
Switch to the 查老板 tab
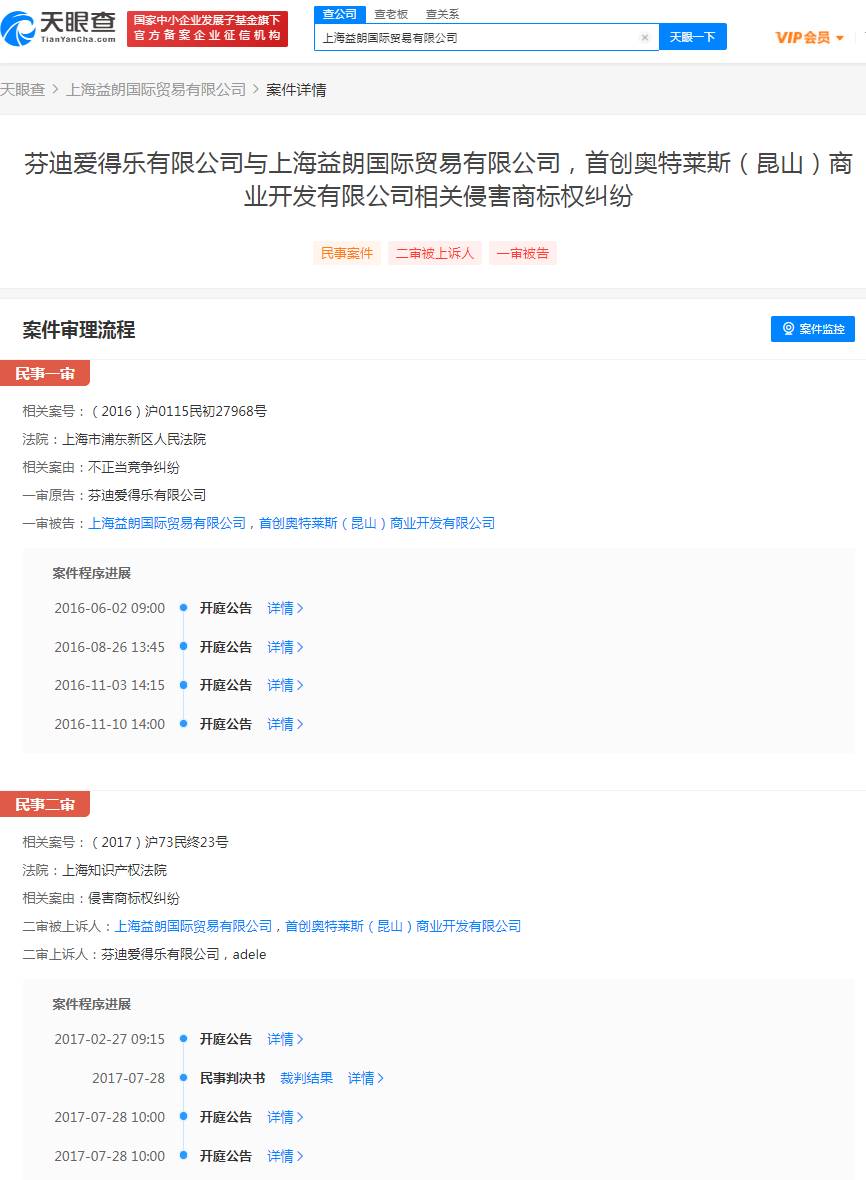(391, 14)
